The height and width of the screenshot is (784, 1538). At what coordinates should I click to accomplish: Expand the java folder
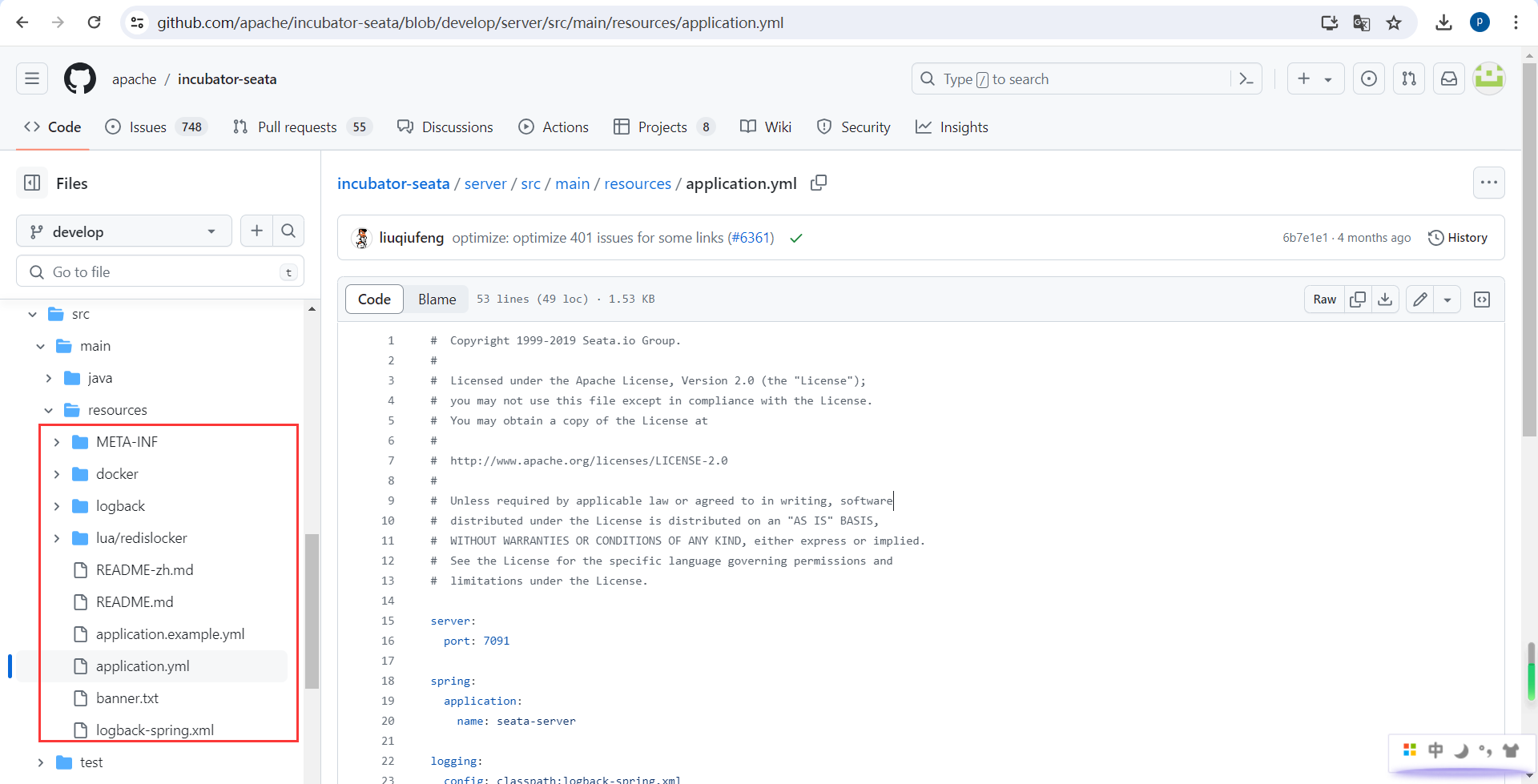[x=49, y=378]
